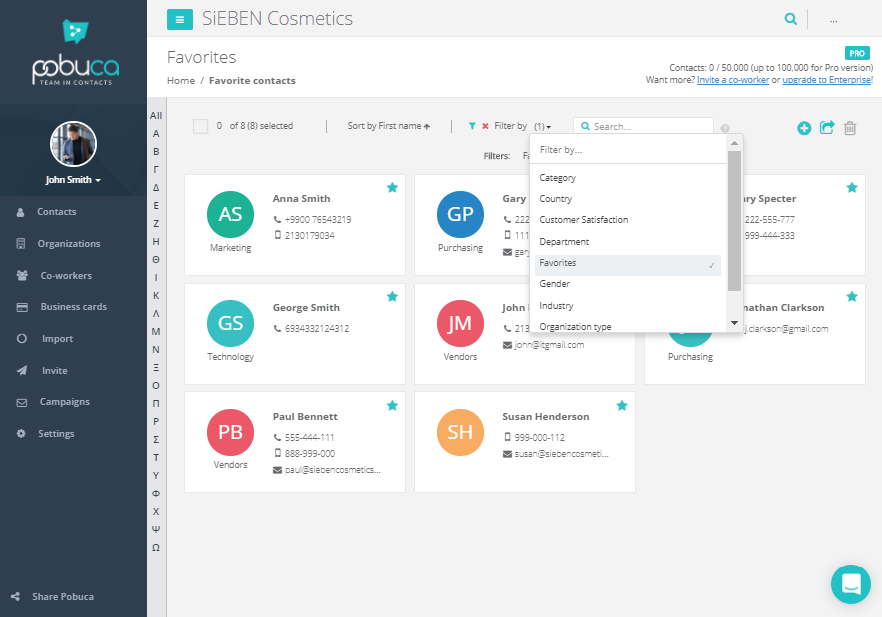Screen dimensions: 882x617
Task: Select All in alphabet index
Action: [156, 116]
